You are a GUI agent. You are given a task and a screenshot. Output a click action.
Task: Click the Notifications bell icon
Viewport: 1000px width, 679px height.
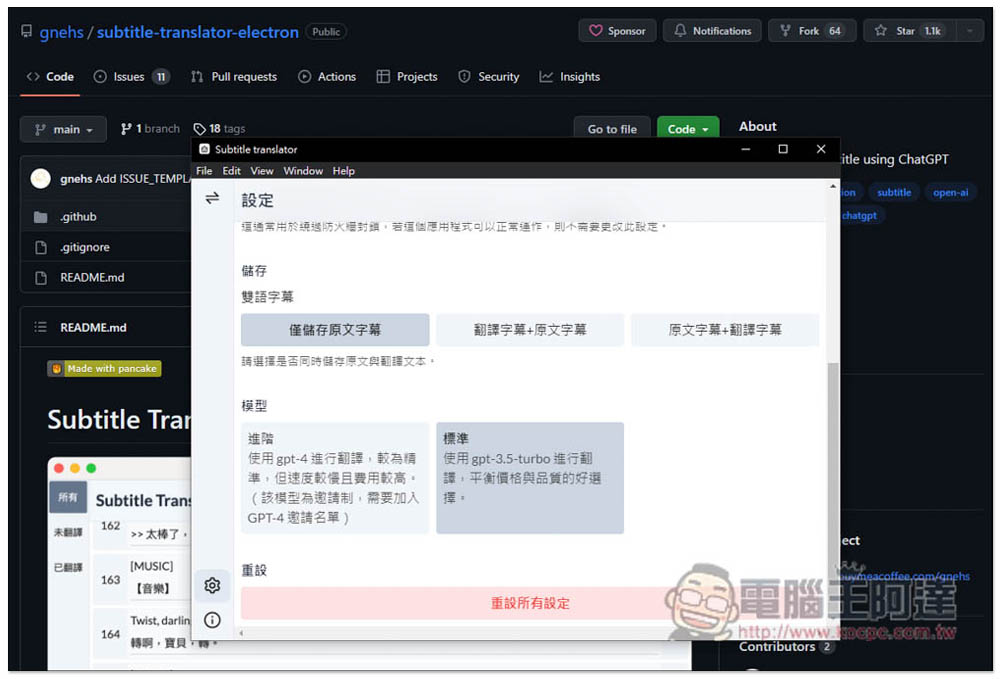point(680,31)
